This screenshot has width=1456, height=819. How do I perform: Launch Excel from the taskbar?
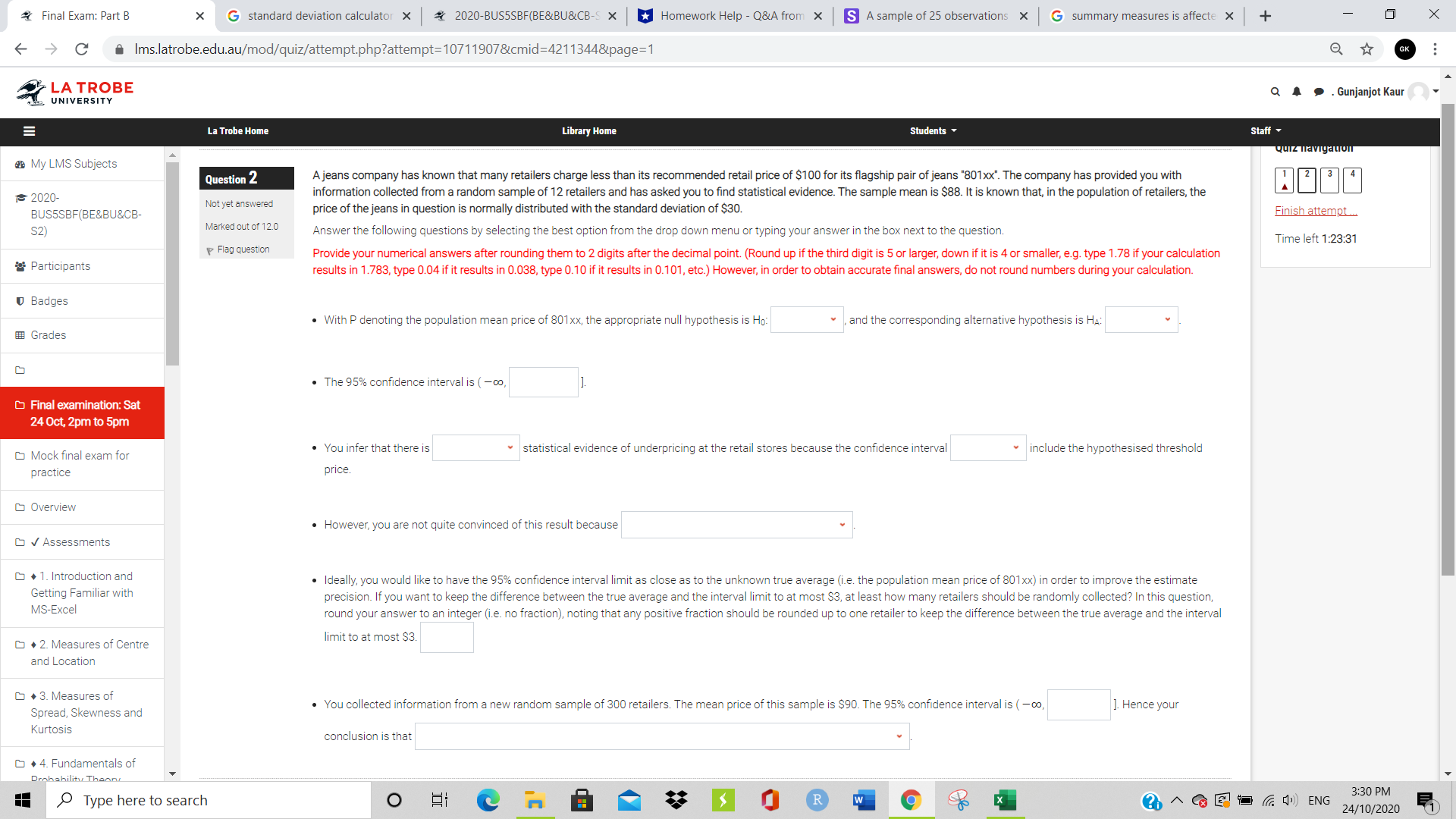[1005, 799]
